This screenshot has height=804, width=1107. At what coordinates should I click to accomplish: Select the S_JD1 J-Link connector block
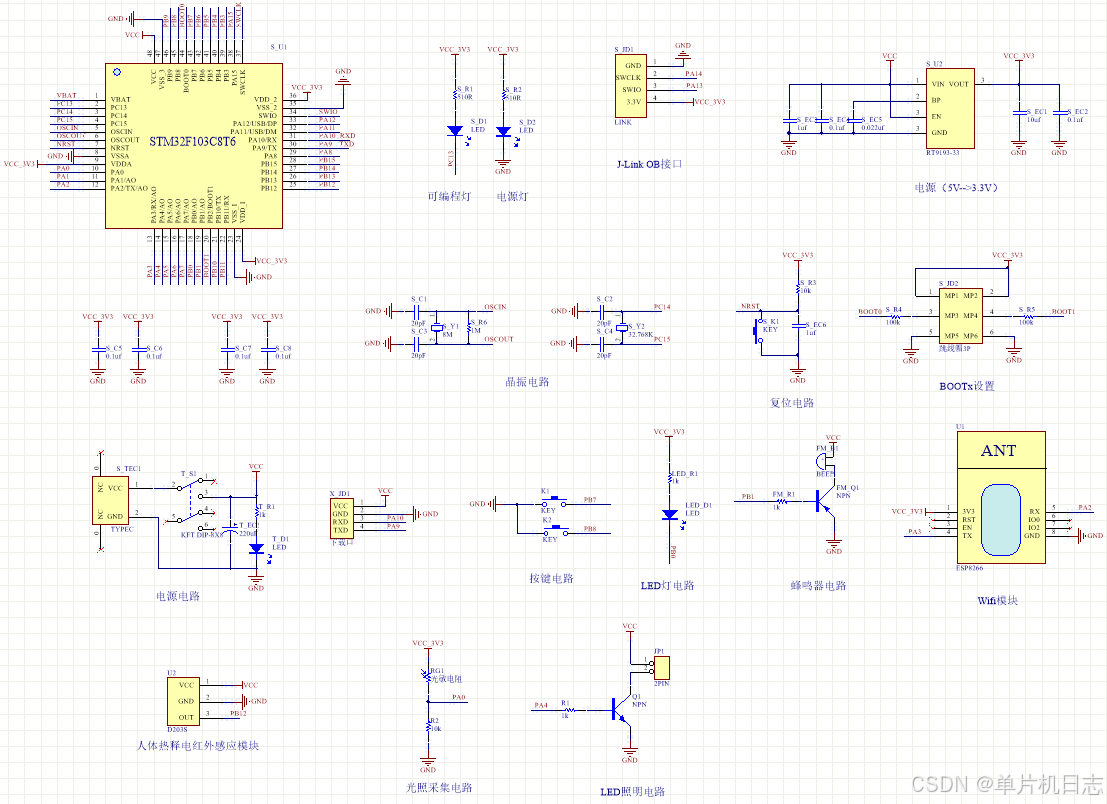pos(630,85)
